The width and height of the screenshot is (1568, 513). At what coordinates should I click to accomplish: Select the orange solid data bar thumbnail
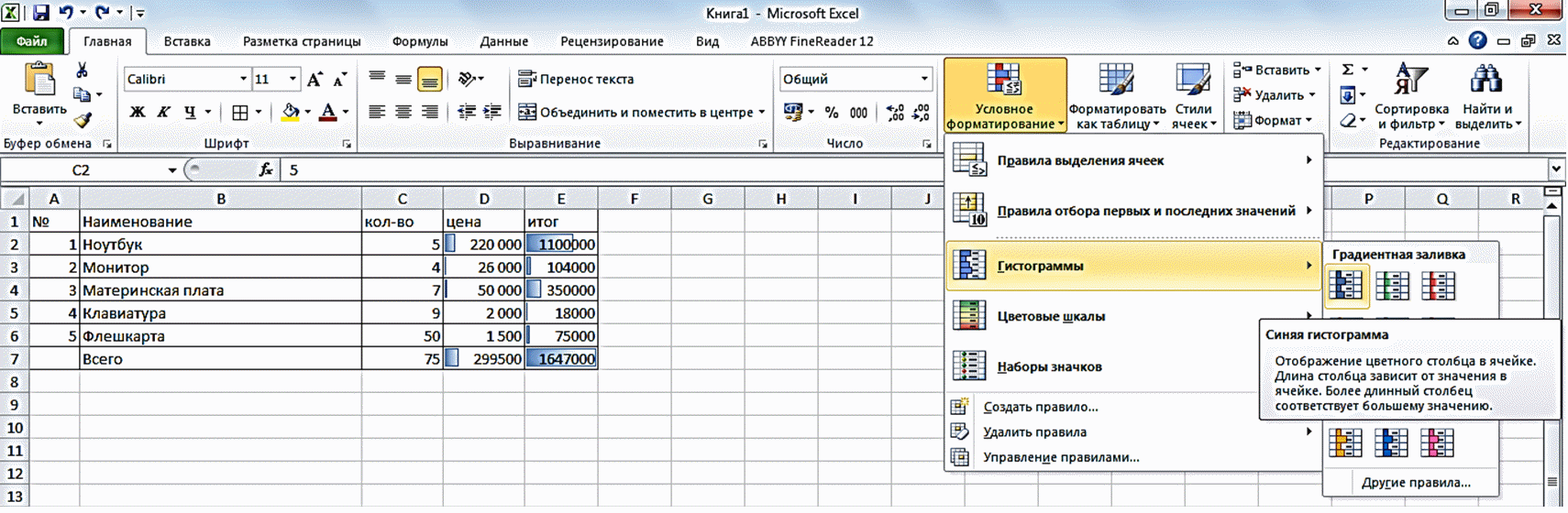click(1345, 443)
